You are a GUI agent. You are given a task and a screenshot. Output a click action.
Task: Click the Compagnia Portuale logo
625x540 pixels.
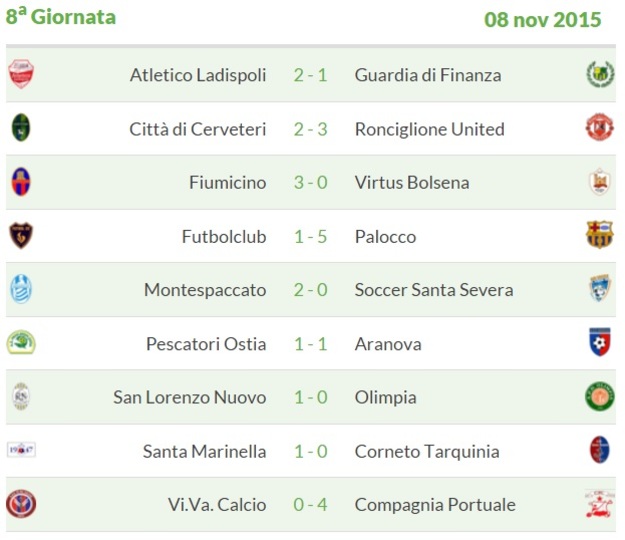point(599,504)
